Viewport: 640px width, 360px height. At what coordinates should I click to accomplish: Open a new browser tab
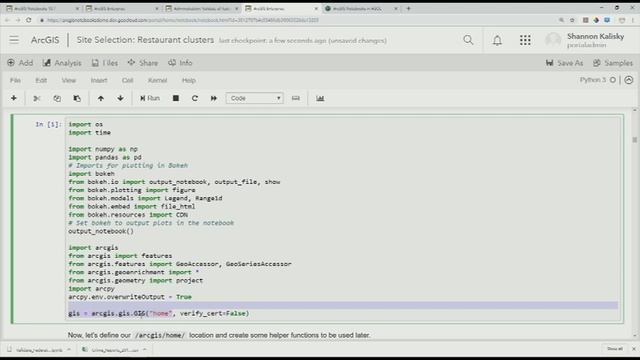pos(408,8)
